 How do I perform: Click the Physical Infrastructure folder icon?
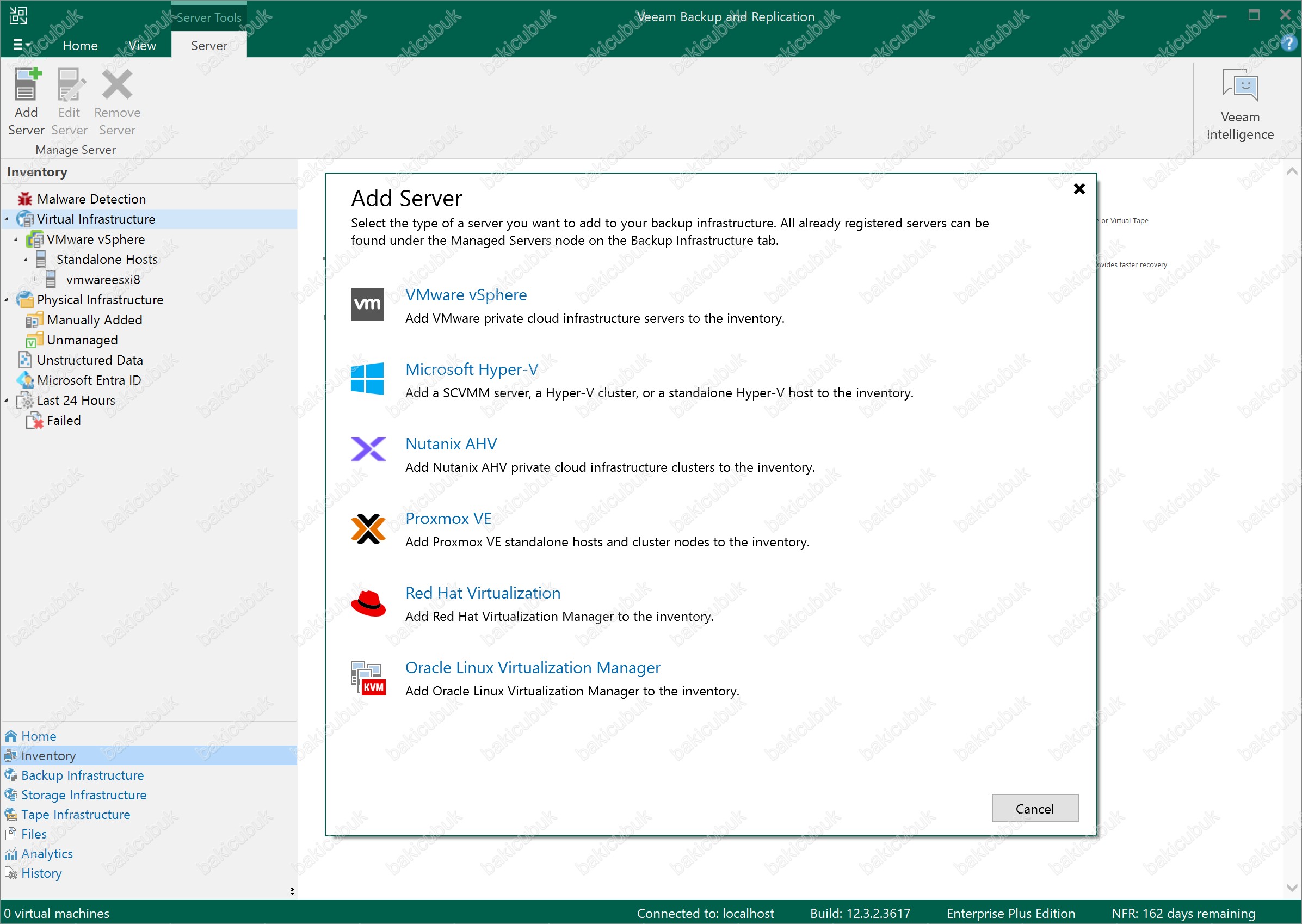[25, 300]
